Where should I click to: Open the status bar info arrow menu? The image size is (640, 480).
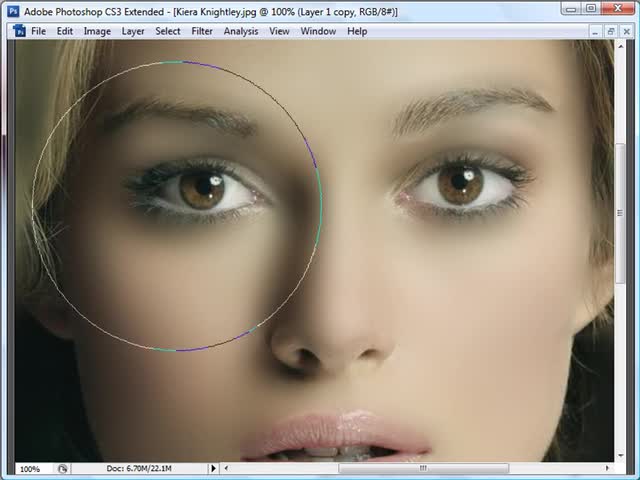(x=213, y=468)
